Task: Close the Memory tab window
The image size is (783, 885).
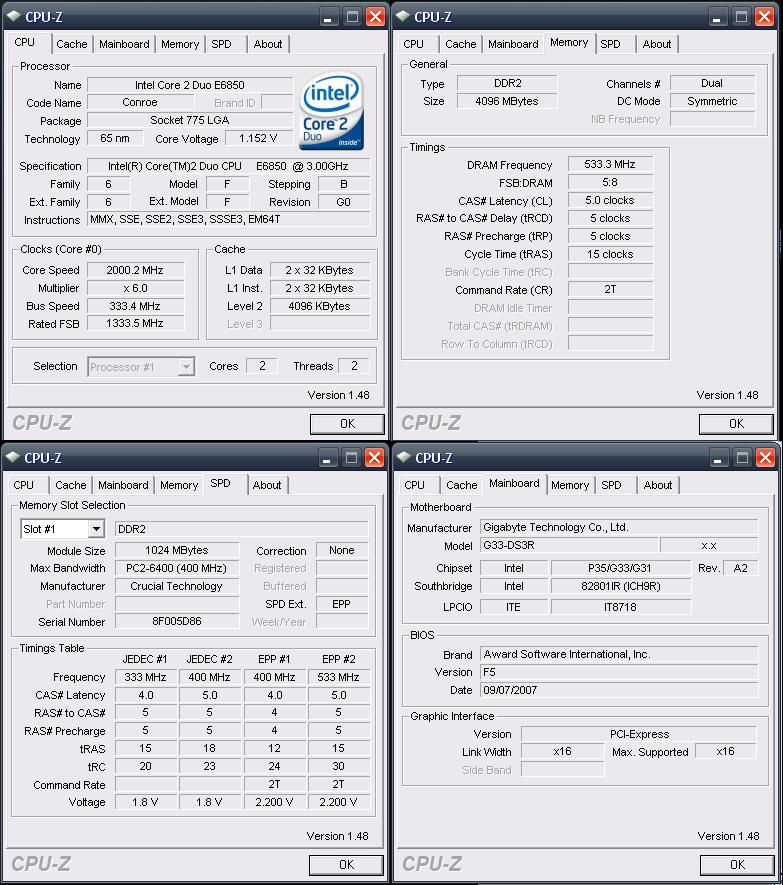Action: (x=764, y=17)
